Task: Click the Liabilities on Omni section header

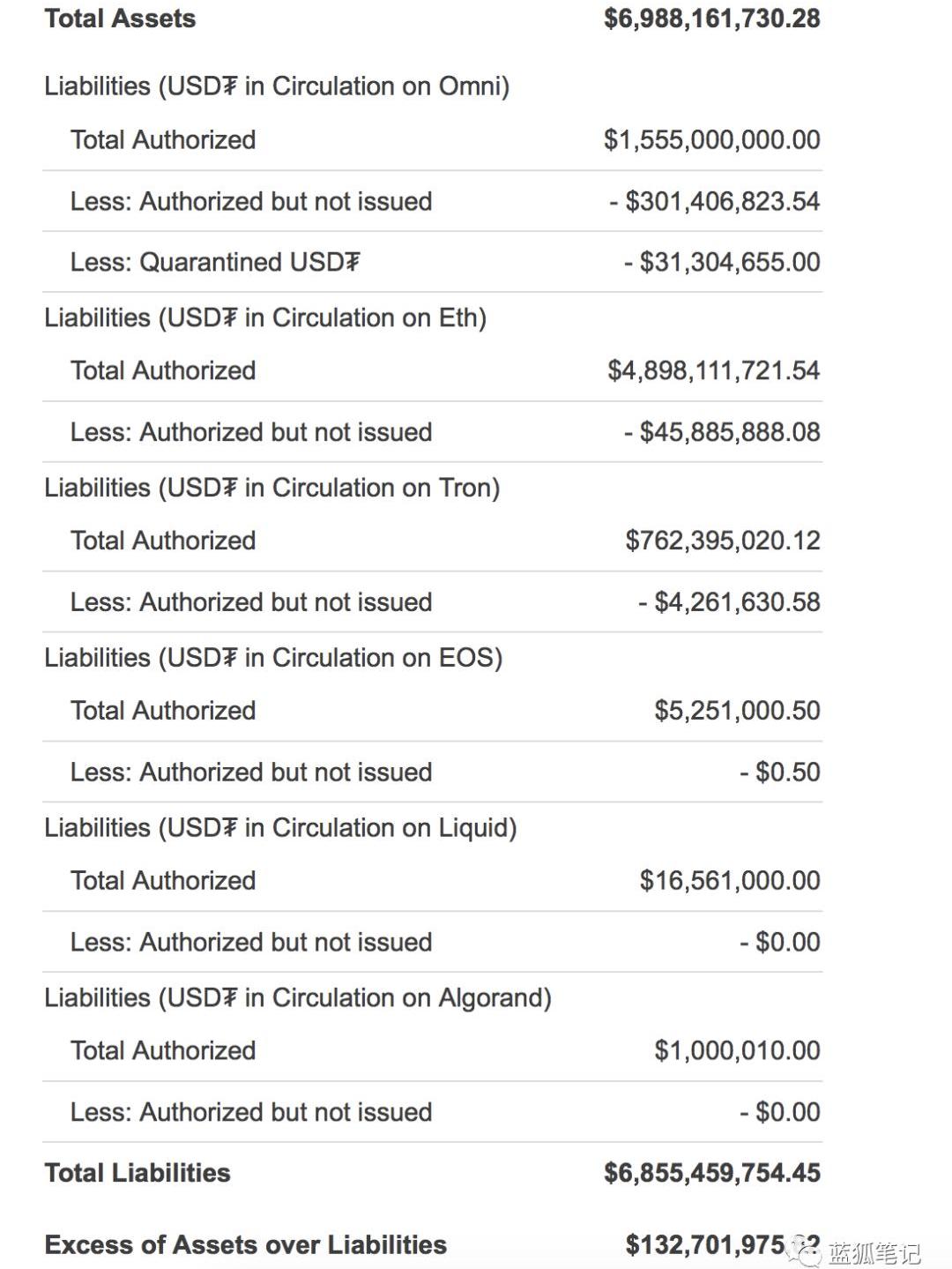Action: point(277,86)
